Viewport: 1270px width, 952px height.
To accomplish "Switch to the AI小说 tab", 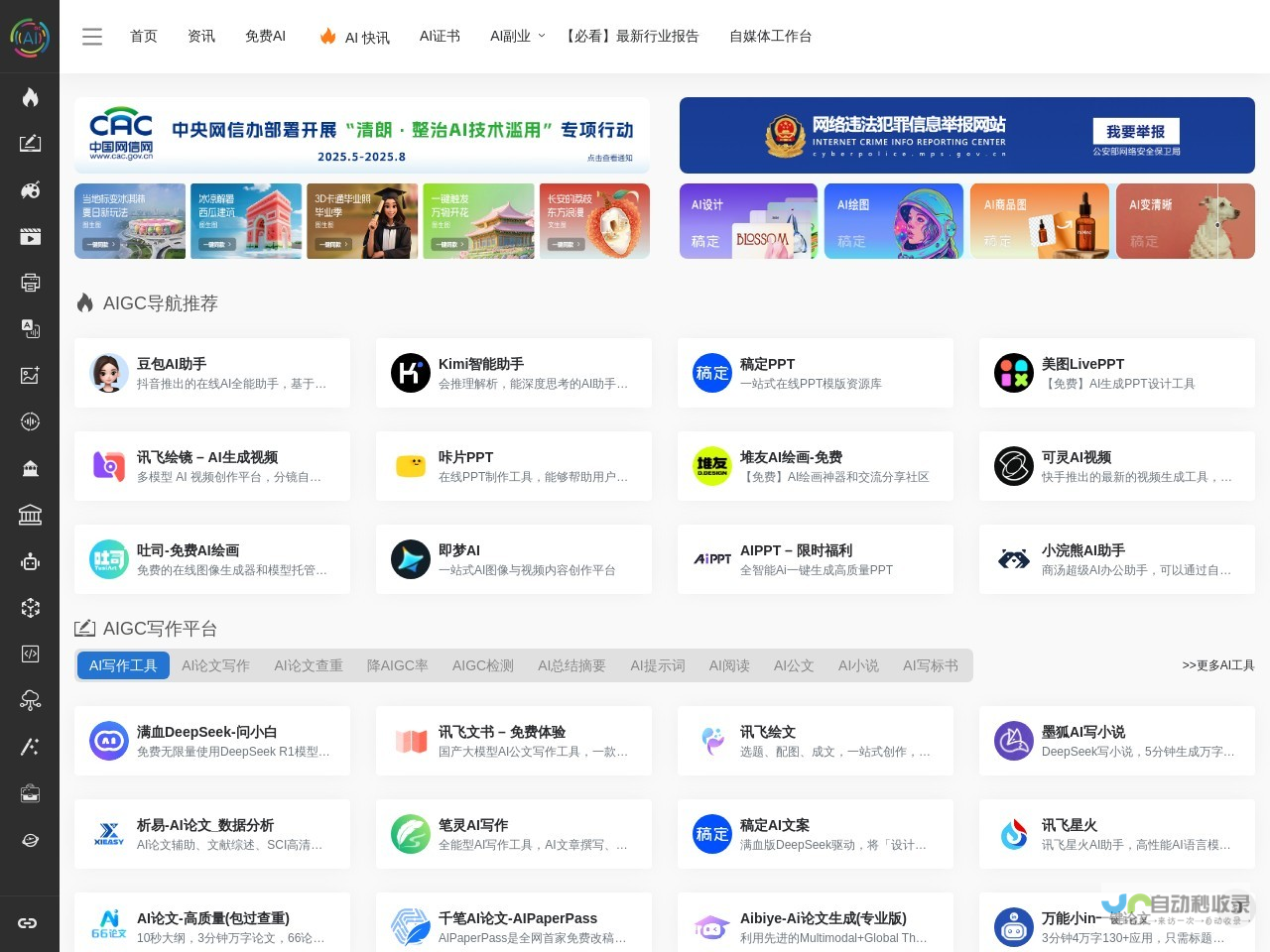I will pos(858,665).
